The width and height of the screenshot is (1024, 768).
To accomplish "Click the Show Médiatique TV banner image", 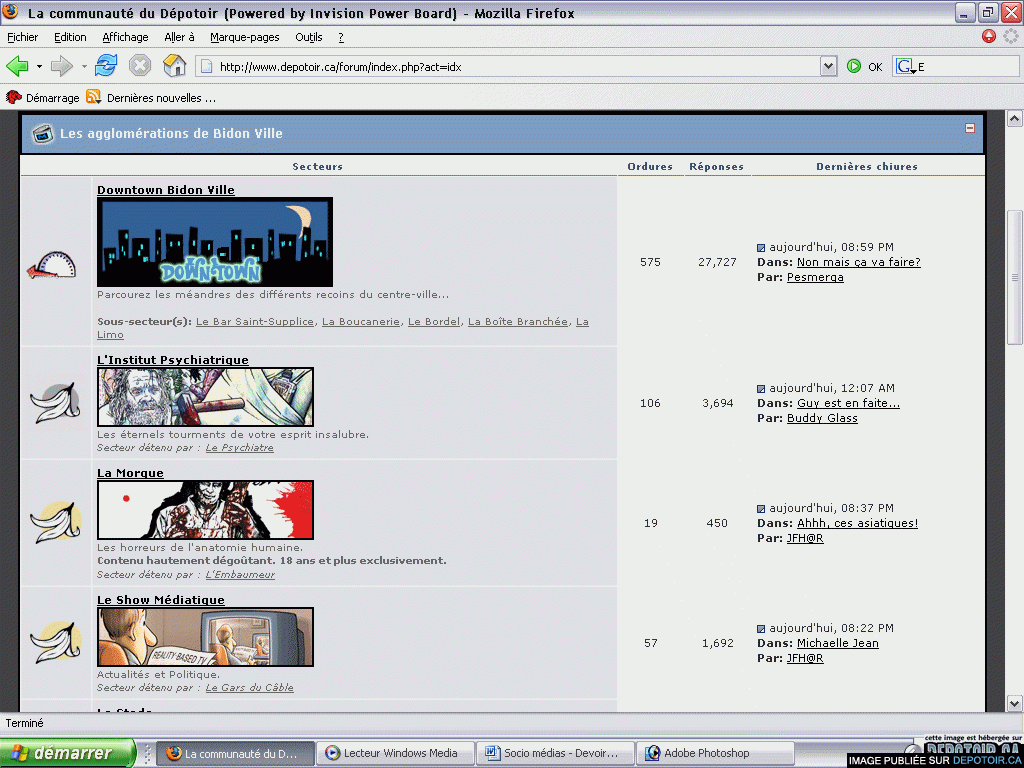I will coord(205,637).
